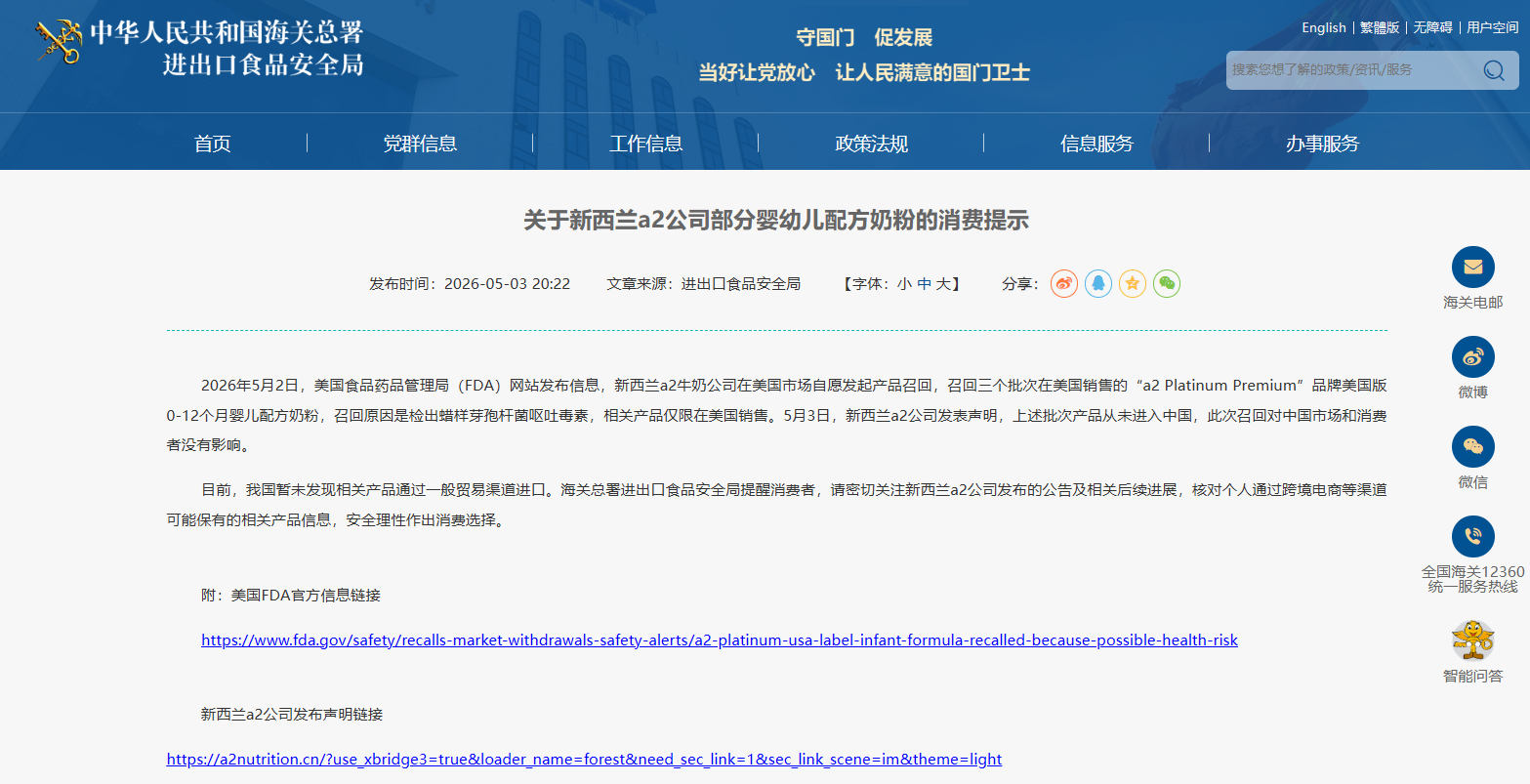The width and height of the screenshot is (1530, 784).
Task: Switch to English site version
Action: [x=1324, y=27]
